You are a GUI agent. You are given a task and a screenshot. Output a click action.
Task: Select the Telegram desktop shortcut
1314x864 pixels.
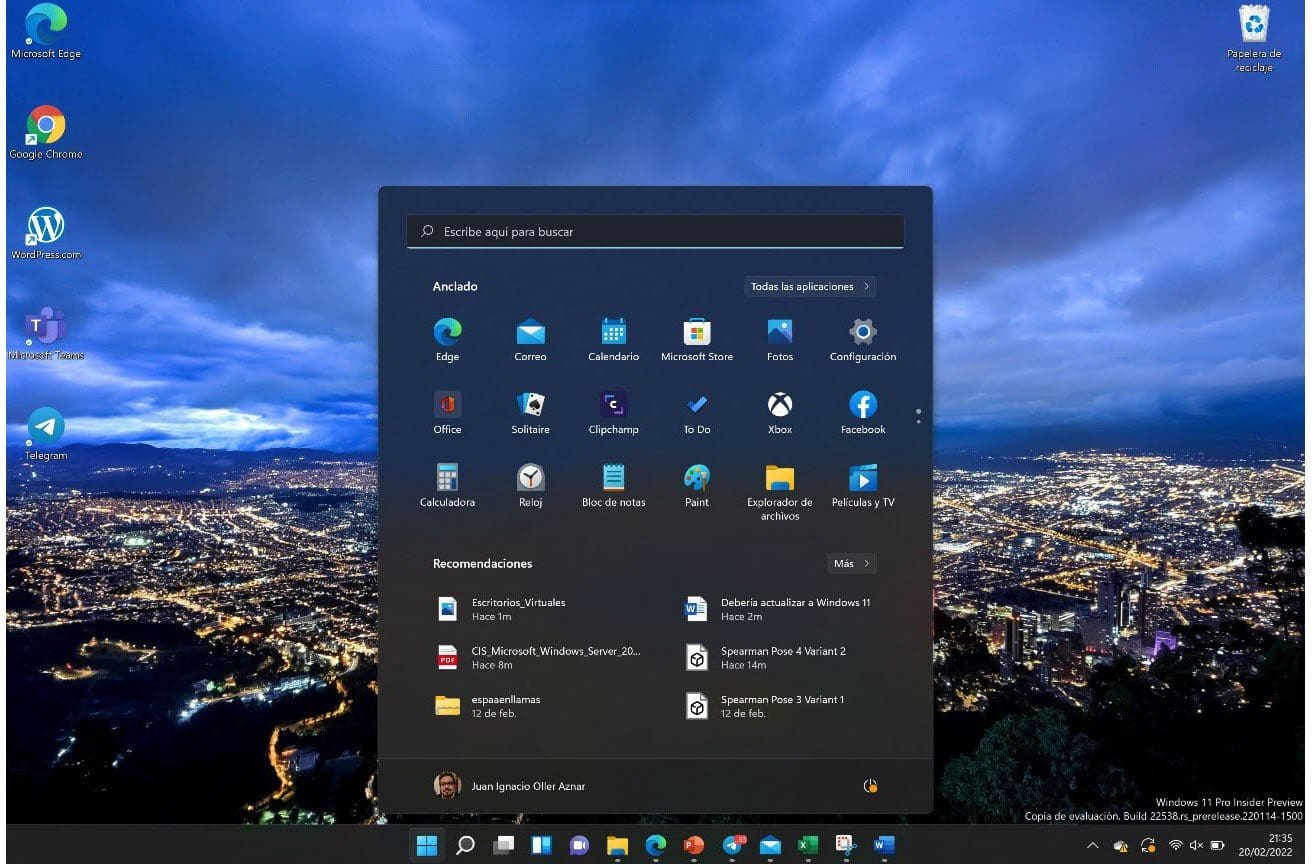46,434
